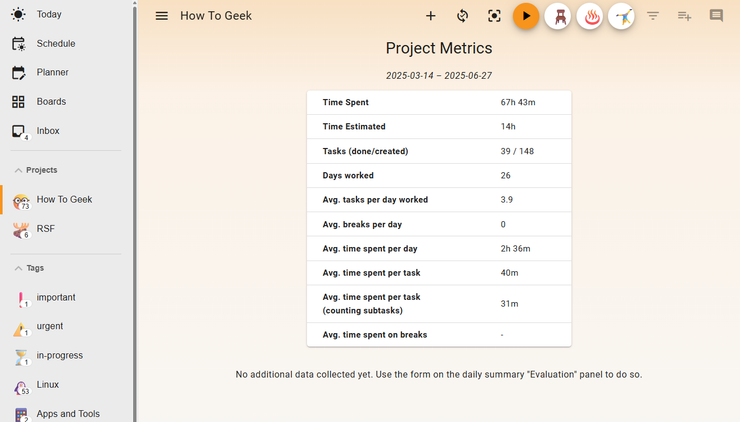Viewport: 740px width, 422px height.
Task: Open the urgent tag label
Action: point(50,326)
